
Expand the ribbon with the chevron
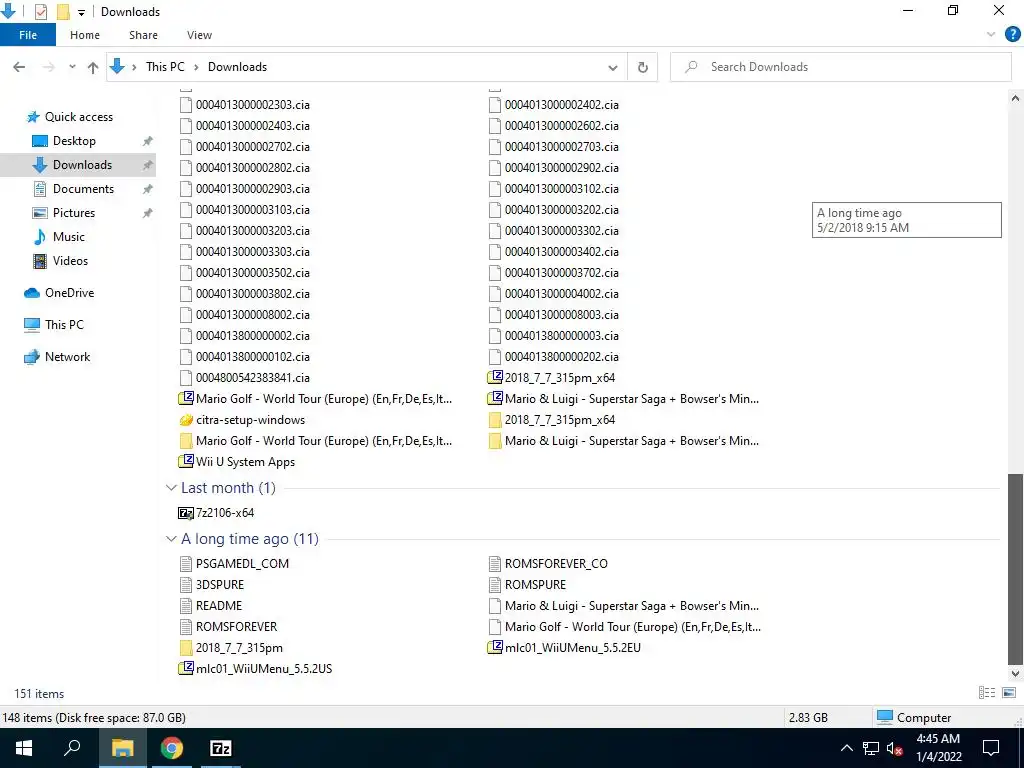click(991, 35)
